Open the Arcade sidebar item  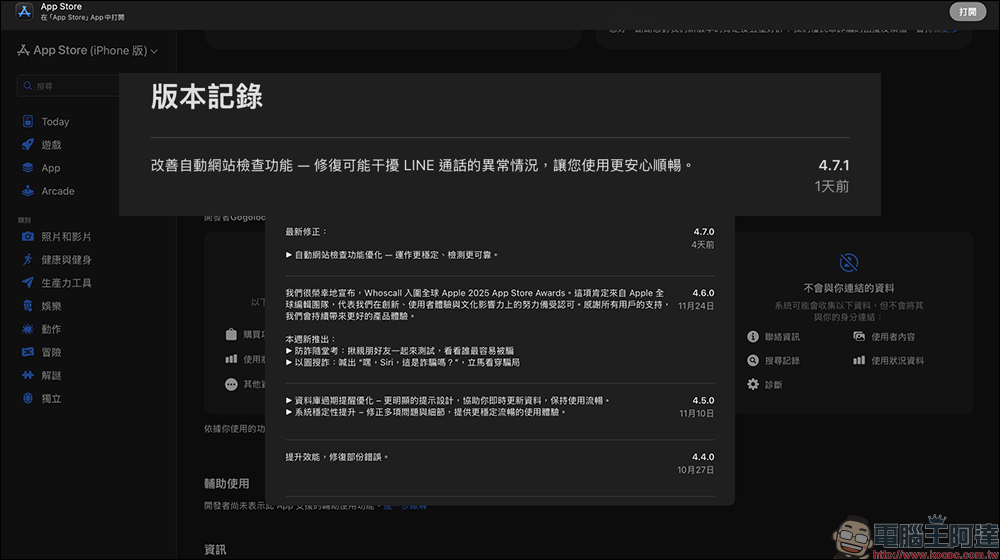click(57, 191)
